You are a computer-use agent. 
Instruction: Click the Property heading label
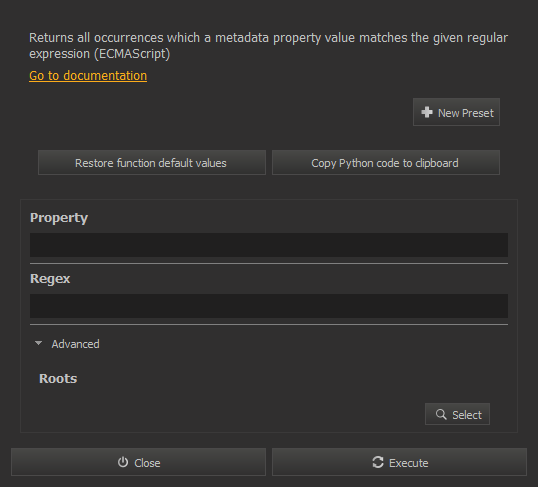point(59,218)
